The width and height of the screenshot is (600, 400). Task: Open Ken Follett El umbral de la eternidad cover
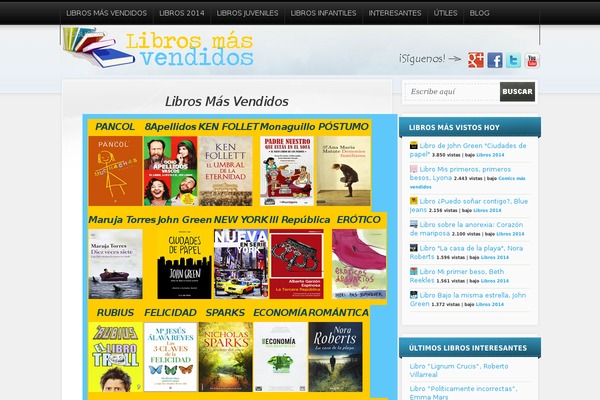tap(225, 171)
